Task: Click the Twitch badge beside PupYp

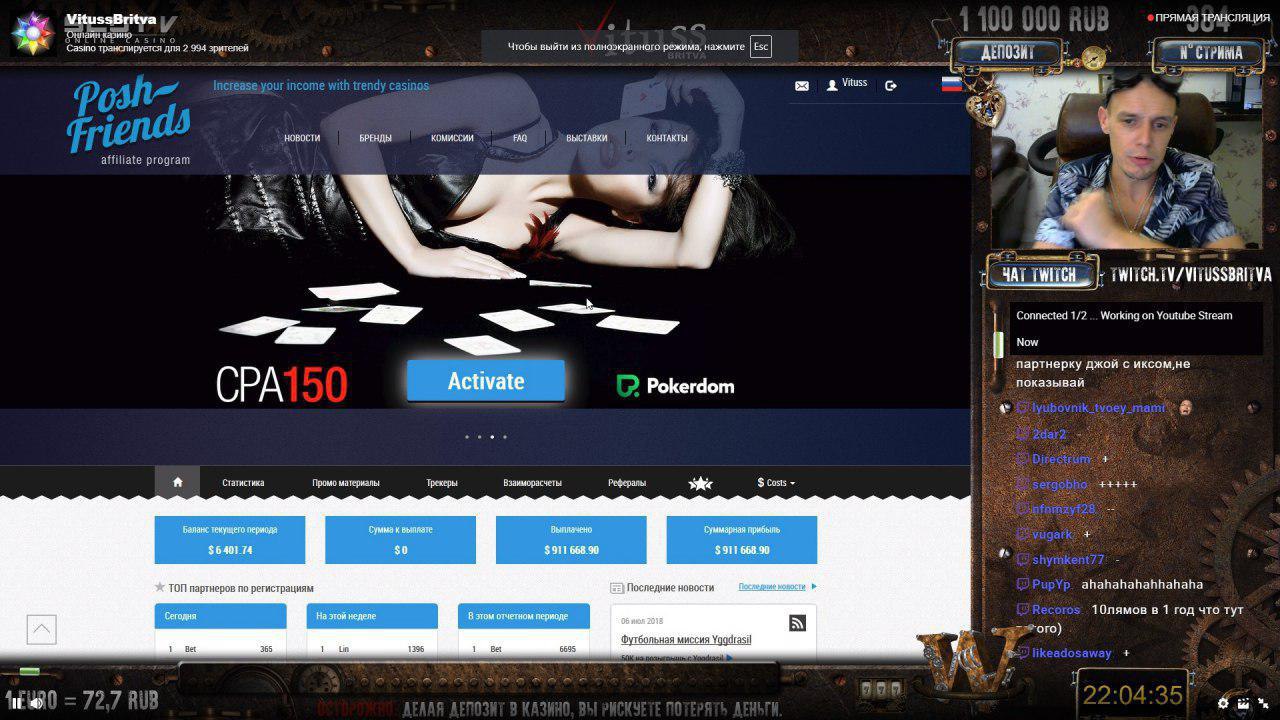Action: click(1022, 584)
